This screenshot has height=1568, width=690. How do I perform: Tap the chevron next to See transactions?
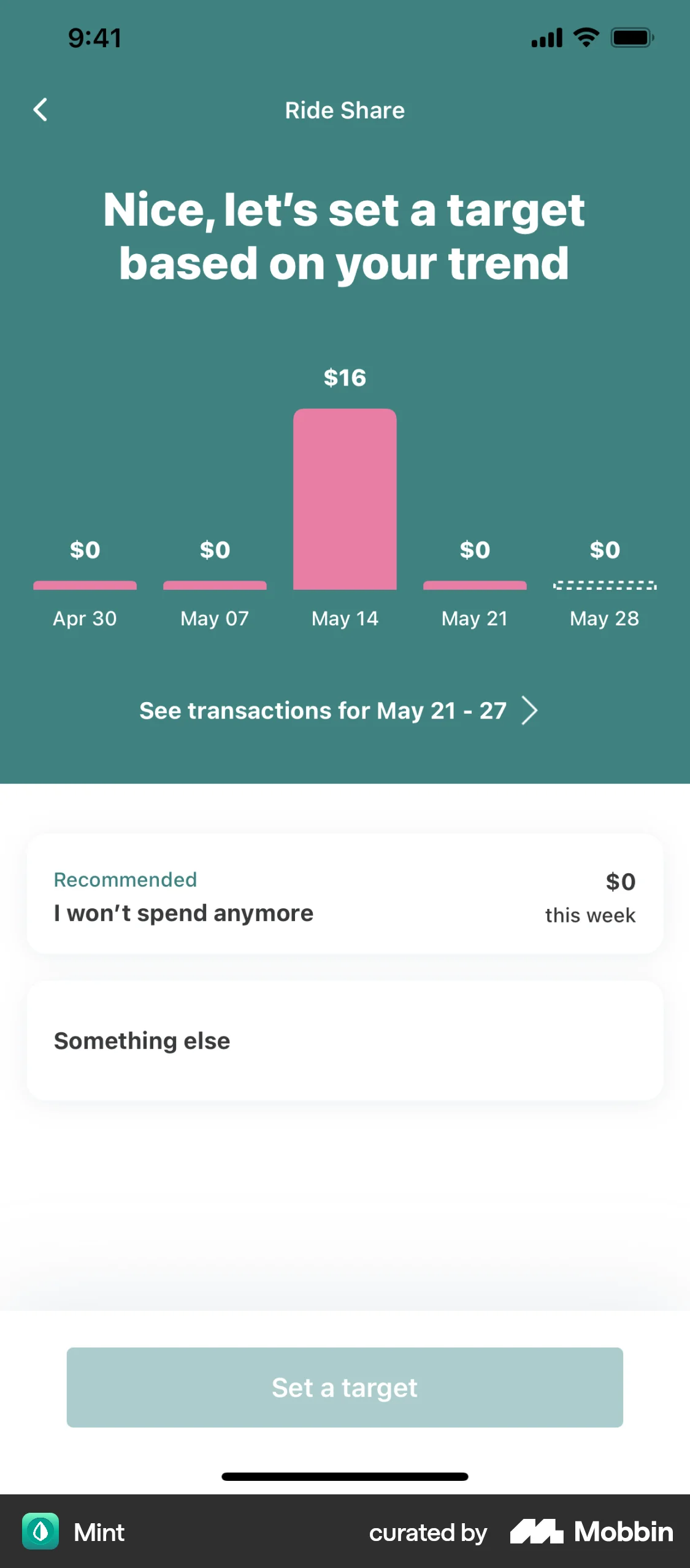(x=530, y=711)
